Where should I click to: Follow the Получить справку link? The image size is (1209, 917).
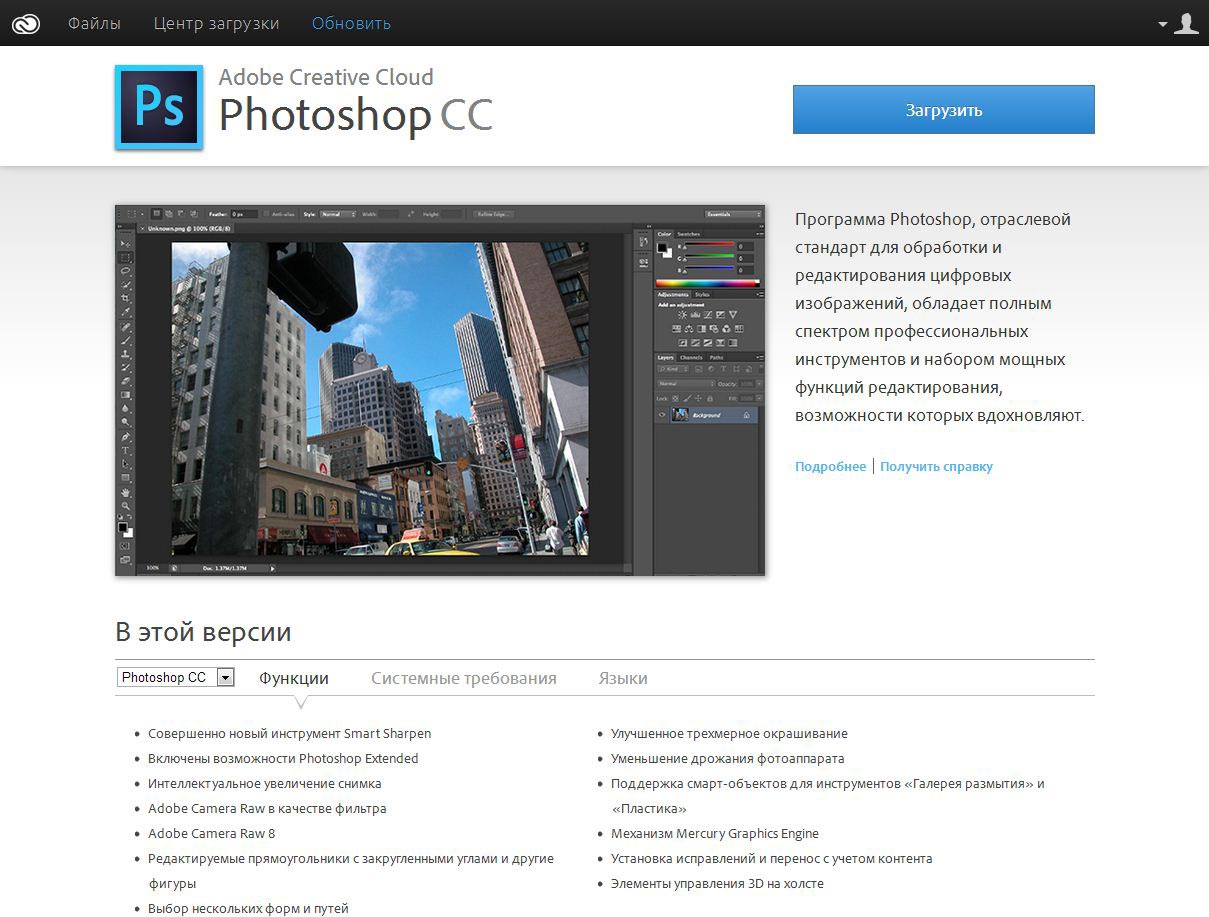(937, 467)
